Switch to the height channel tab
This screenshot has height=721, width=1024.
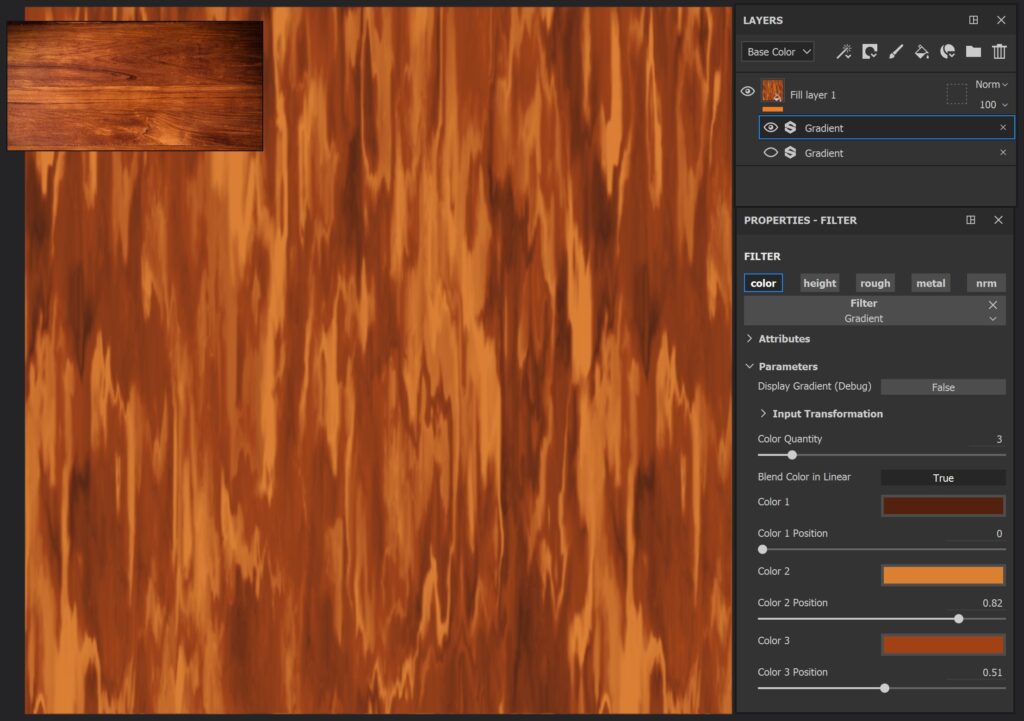coord(819,283)
